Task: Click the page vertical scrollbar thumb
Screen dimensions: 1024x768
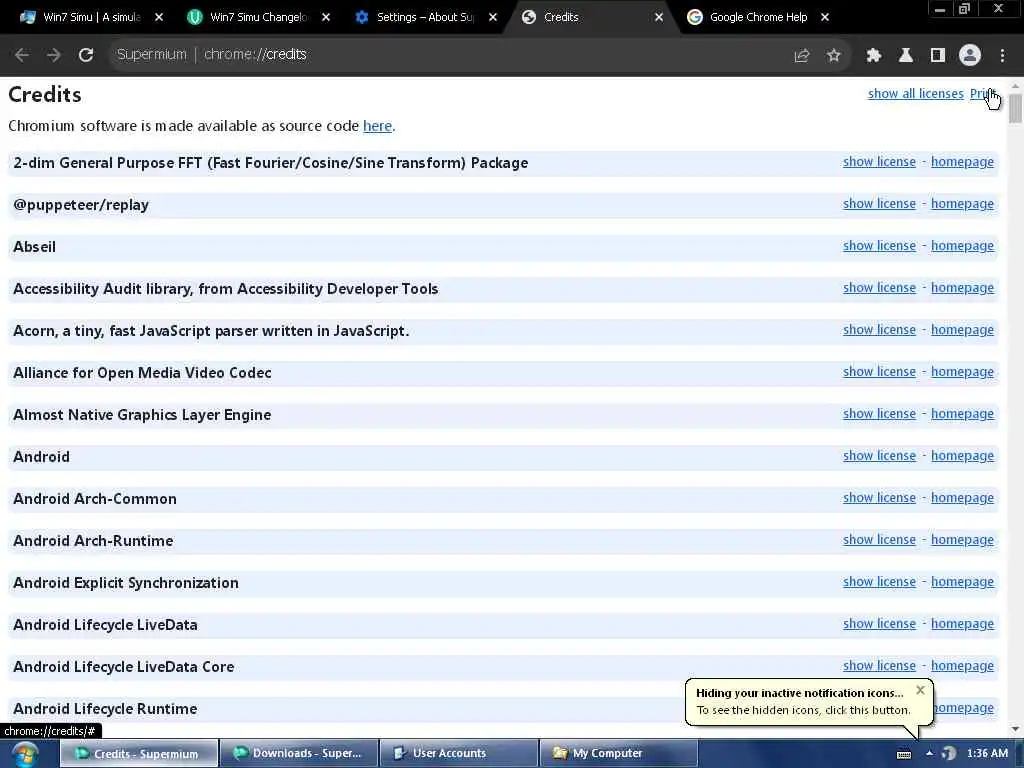Action: 1015,108
